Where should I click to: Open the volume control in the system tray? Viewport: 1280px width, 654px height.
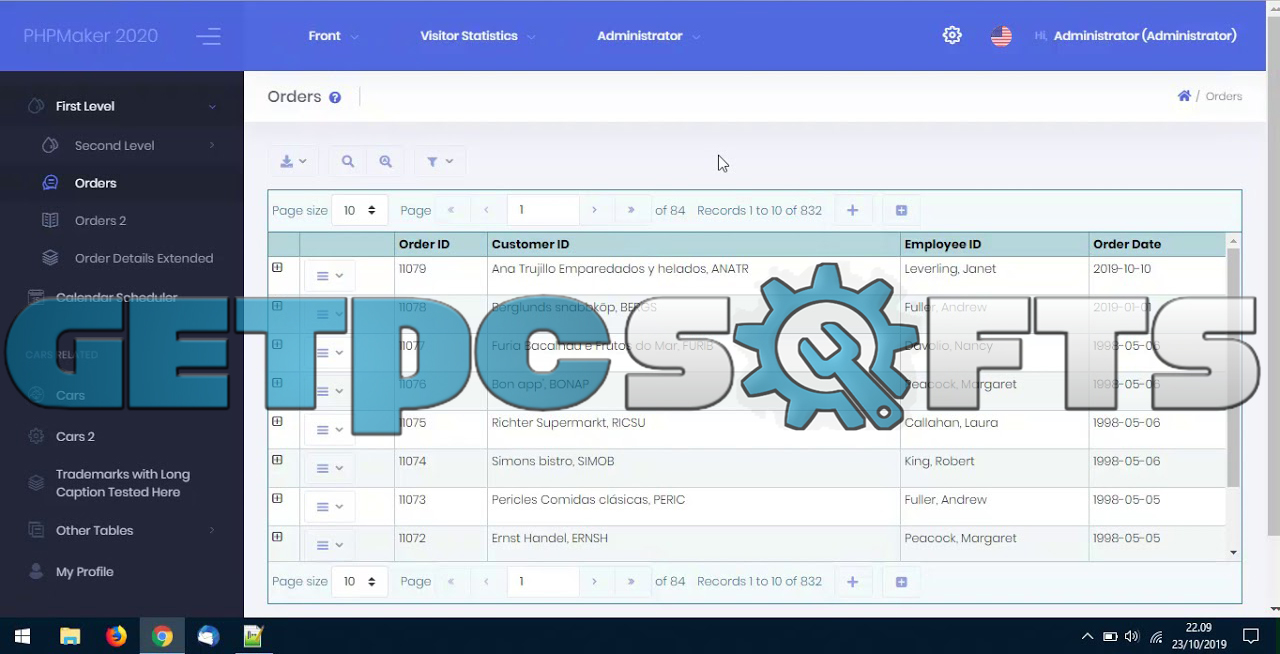coord(1131,636)
